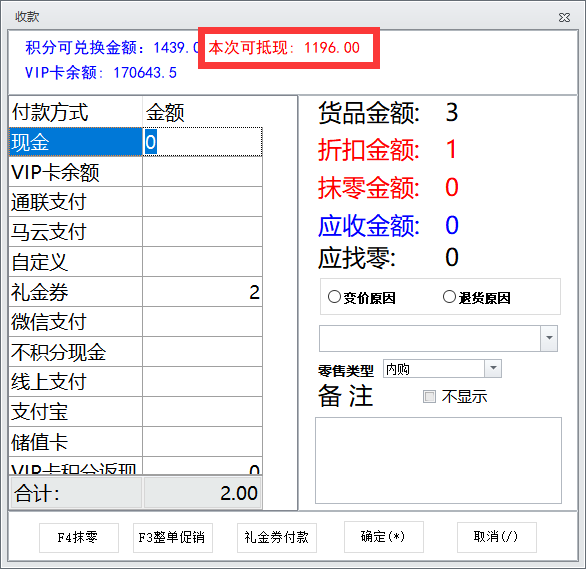Select the 微信支付 payment method row
Image resolution: width=586 pixels, height=569 pixels.
pyautogui.click(x=136, y=322)
